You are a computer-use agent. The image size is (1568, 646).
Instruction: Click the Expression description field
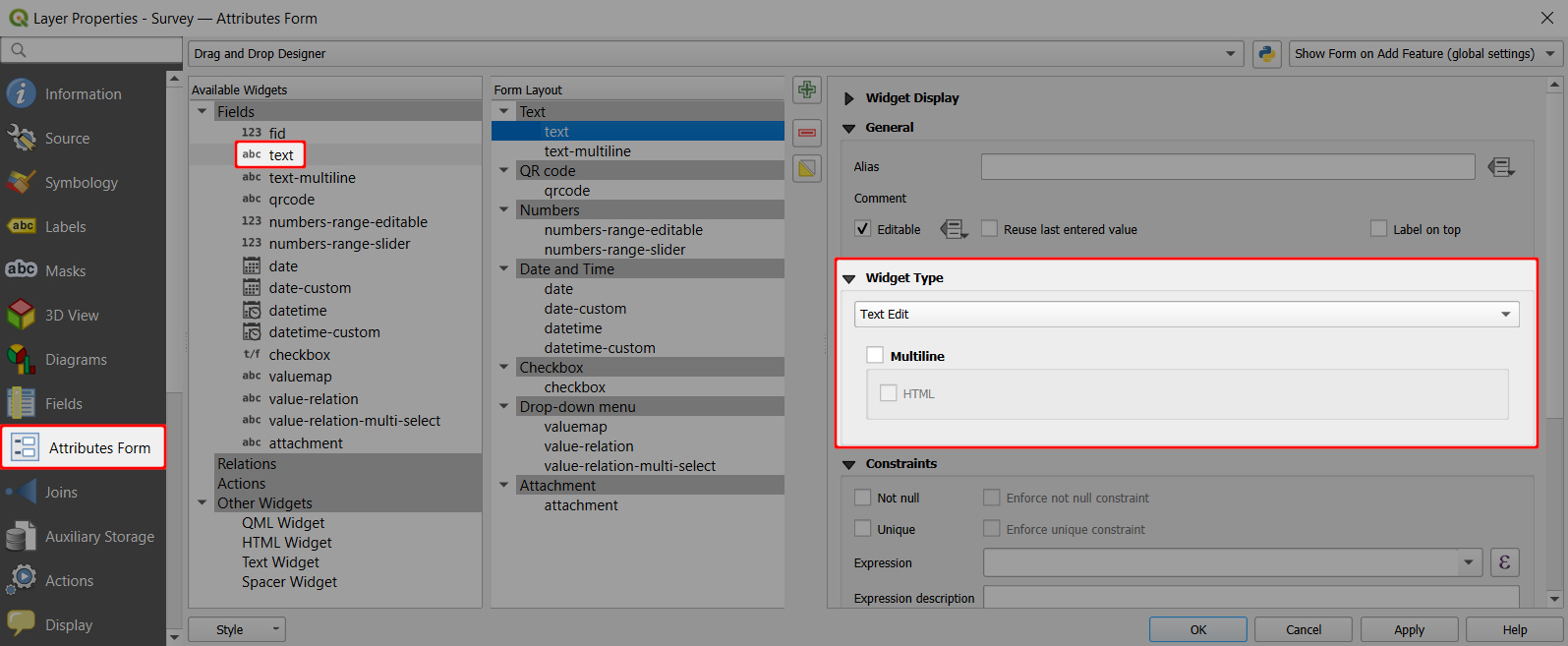(1251, 597)
